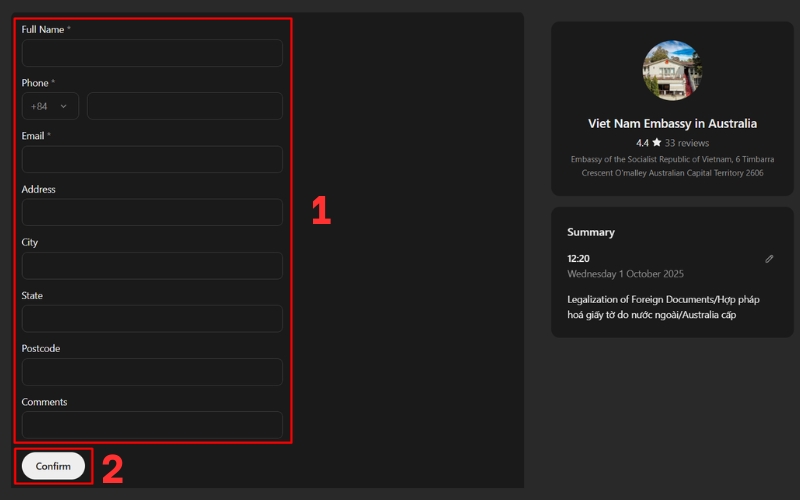
Task: Click the Viet Nam Embassy in Australia title
Action: 672,124
